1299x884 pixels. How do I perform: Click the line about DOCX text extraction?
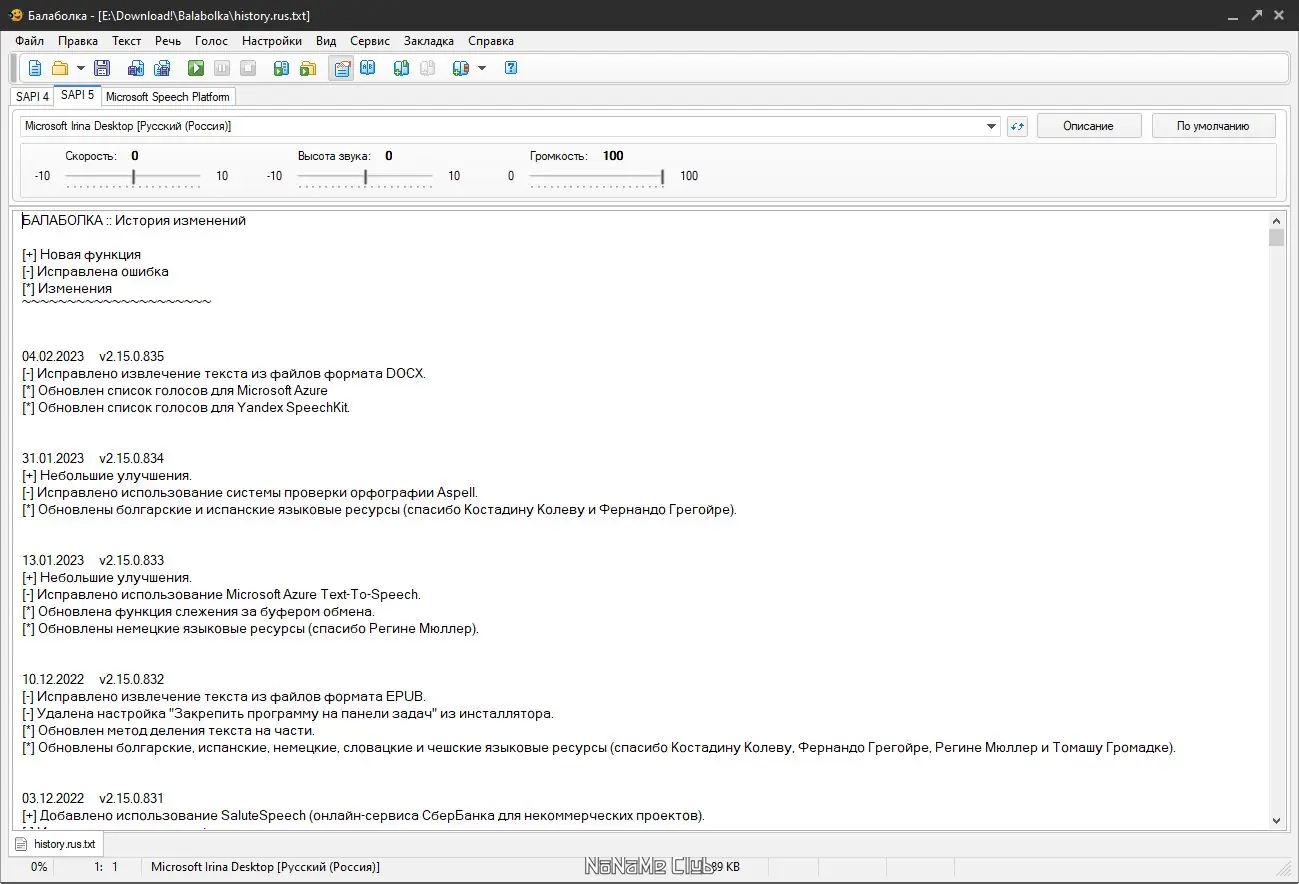pos(224,374)
